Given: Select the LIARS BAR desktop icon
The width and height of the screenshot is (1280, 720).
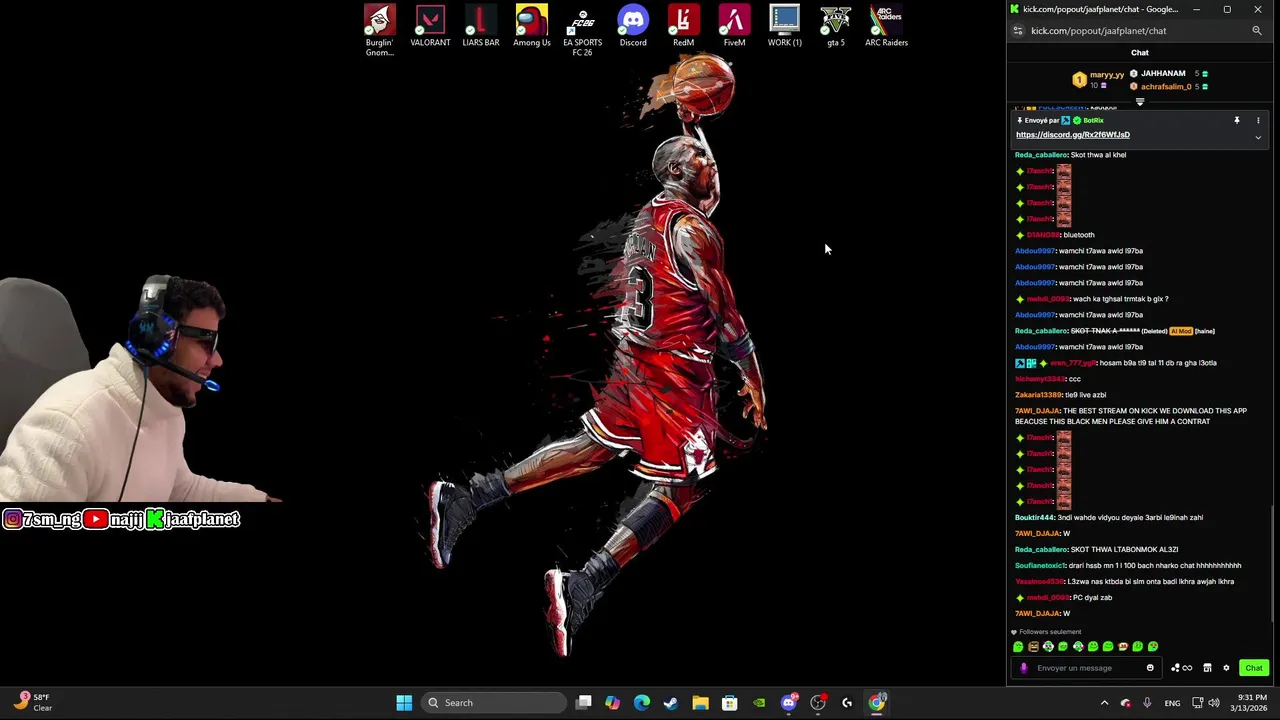Looking at the screenshot, I should (481, 26).
